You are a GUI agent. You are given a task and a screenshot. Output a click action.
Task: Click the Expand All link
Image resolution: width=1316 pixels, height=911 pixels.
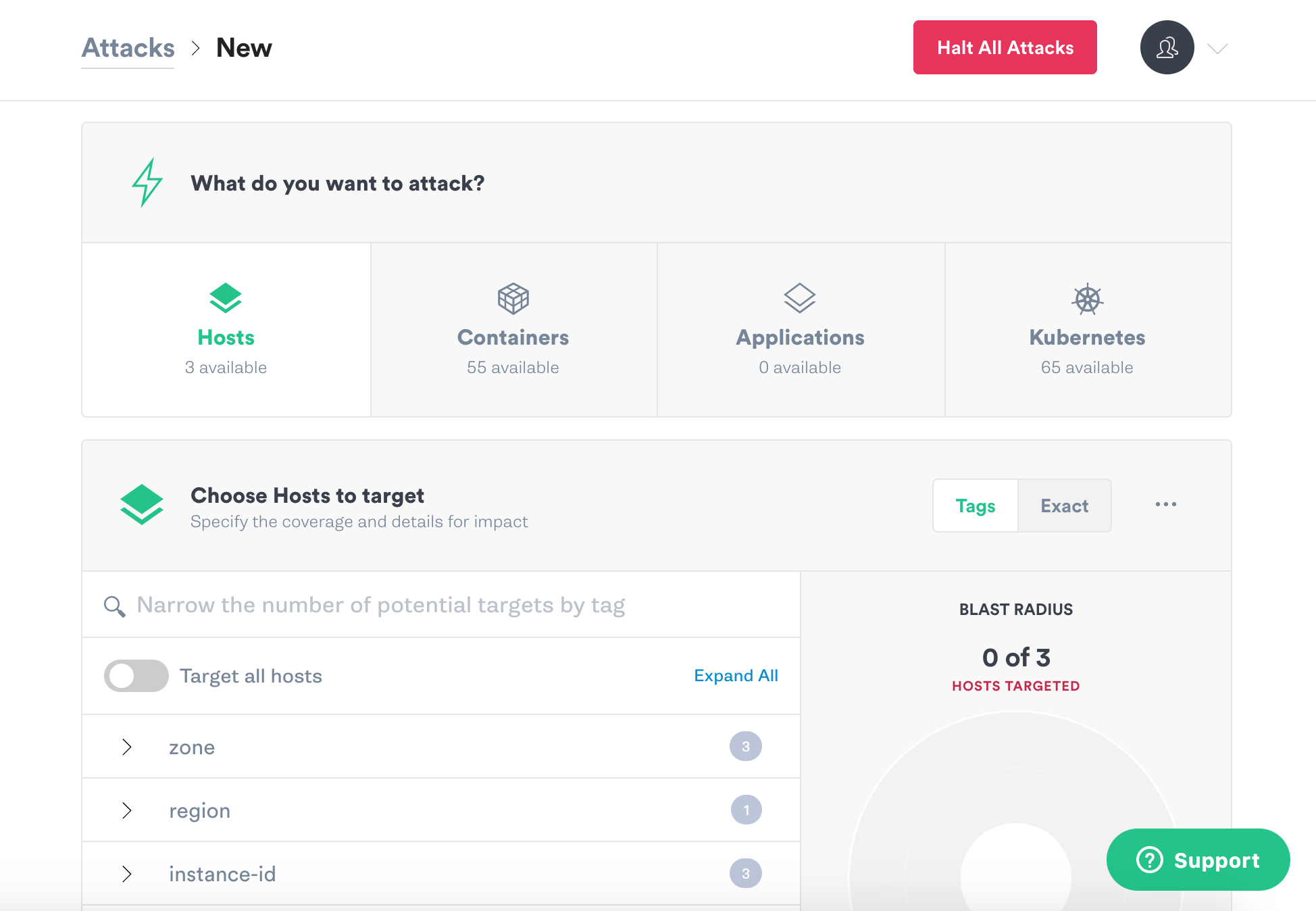click(x=736, y=675)
